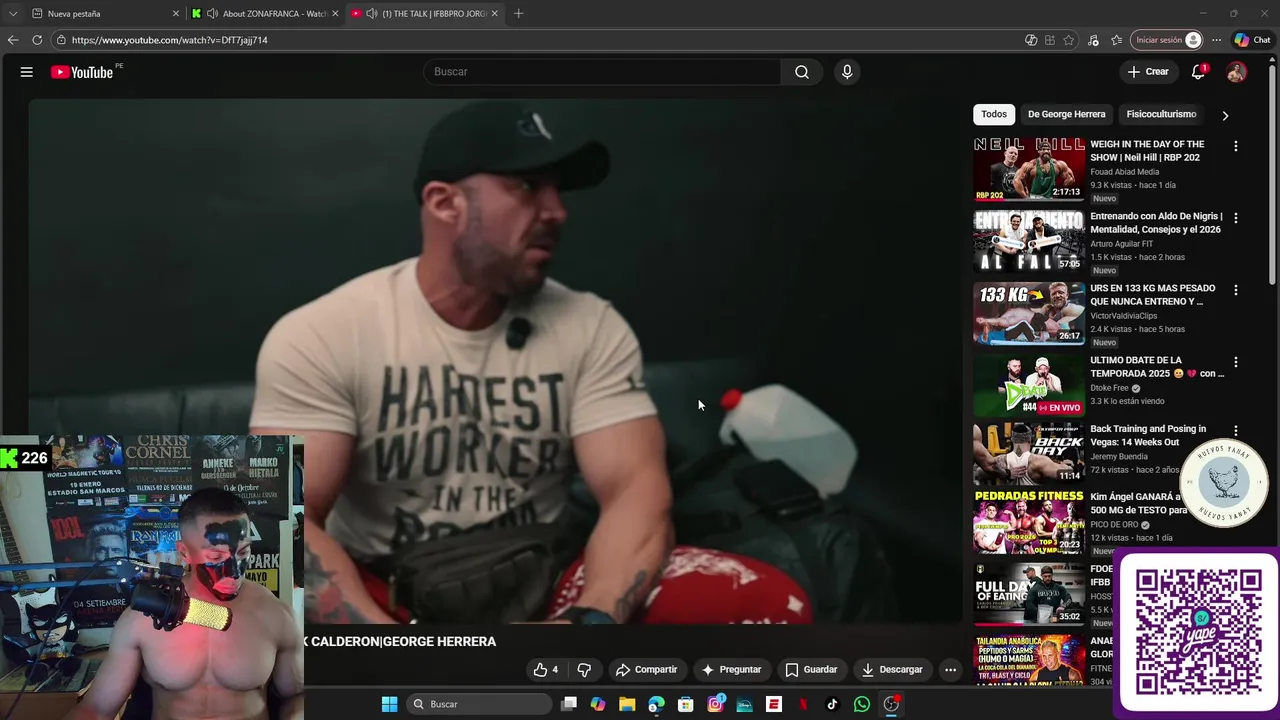Click the Preguntar button
Viewport: 1280px width, 720px height.
(x=731, y=670)
